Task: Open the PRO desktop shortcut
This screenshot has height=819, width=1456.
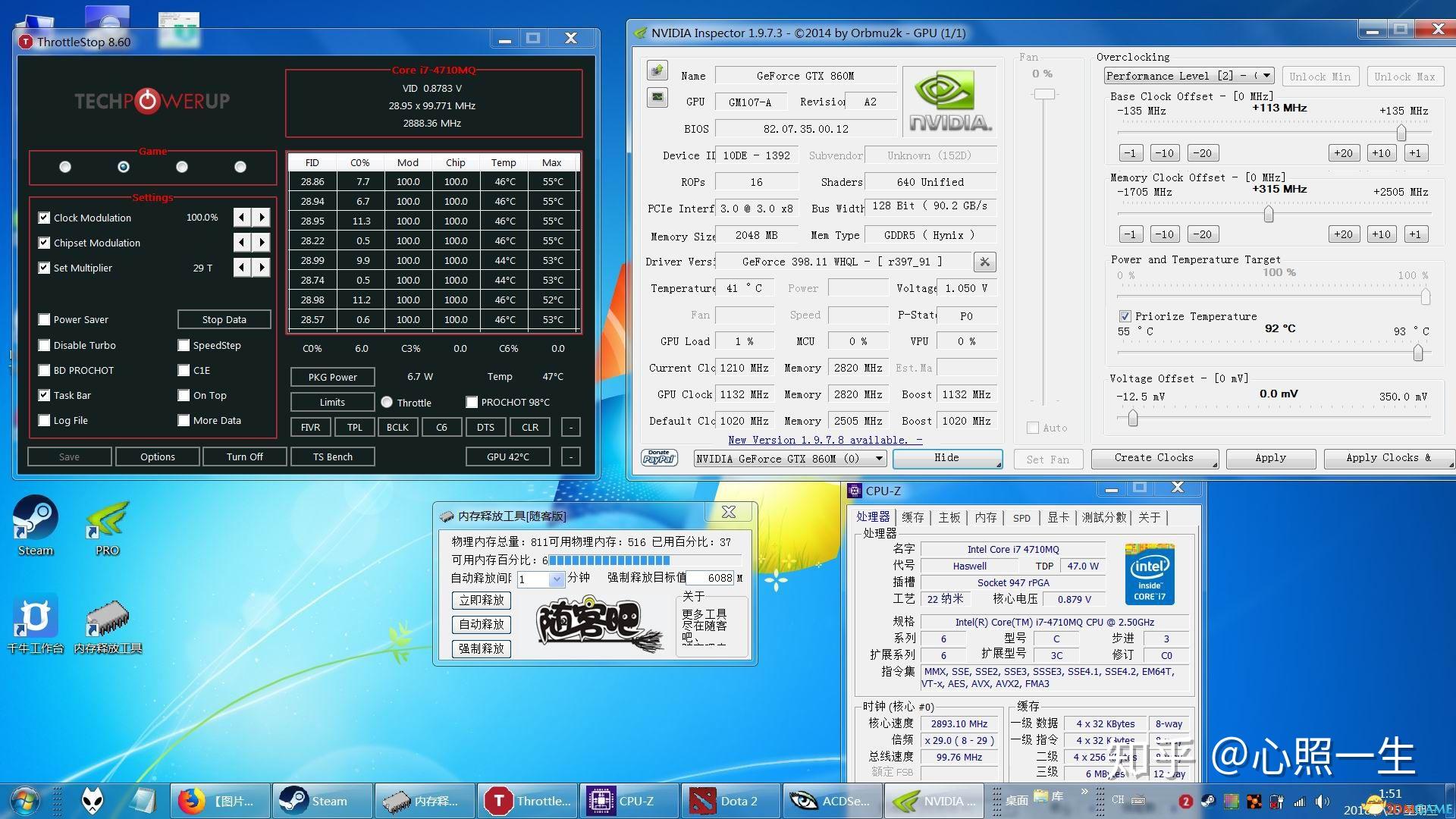Action: 107,526
